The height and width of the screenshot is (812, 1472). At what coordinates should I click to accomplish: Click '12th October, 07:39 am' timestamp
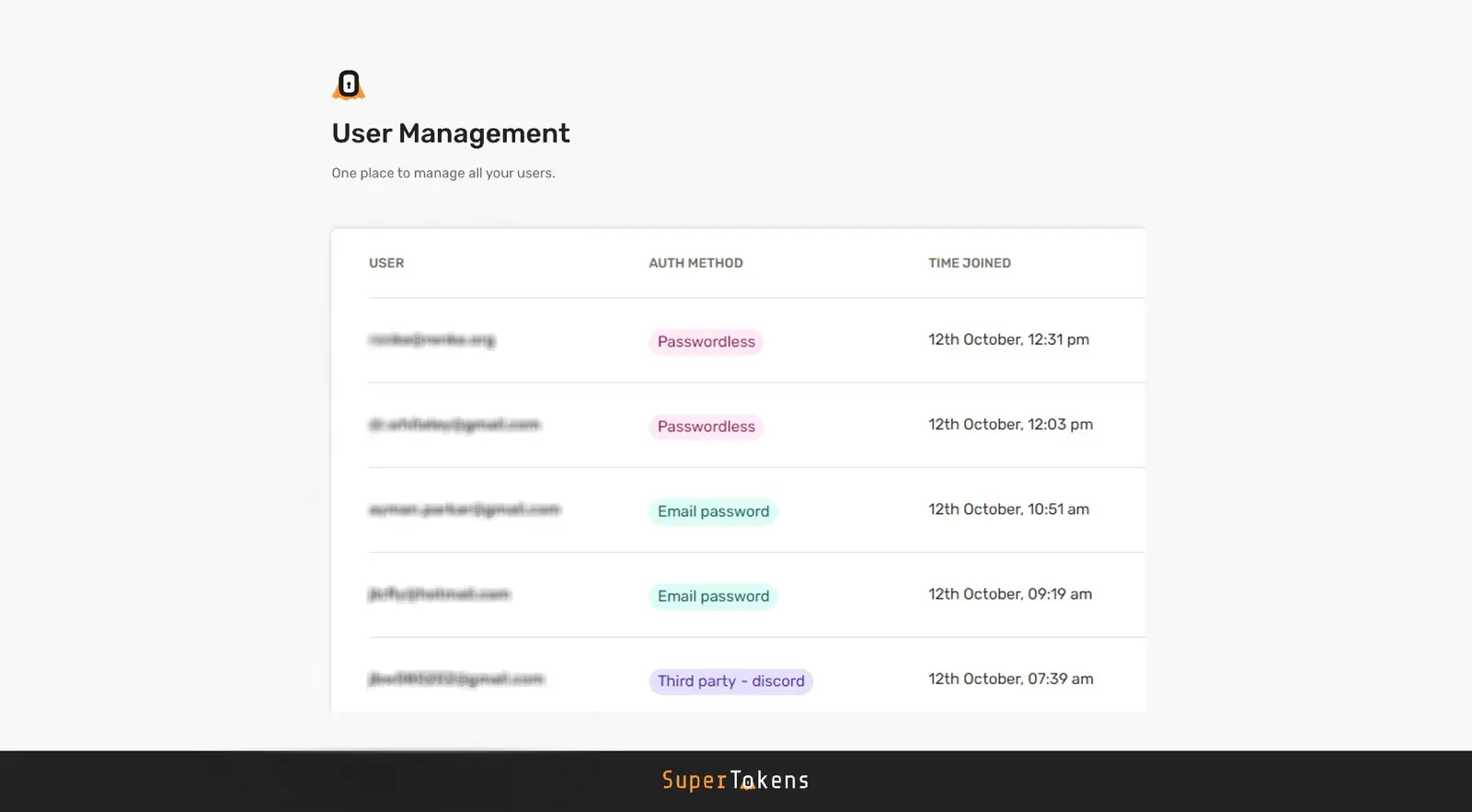[1010, 679]
